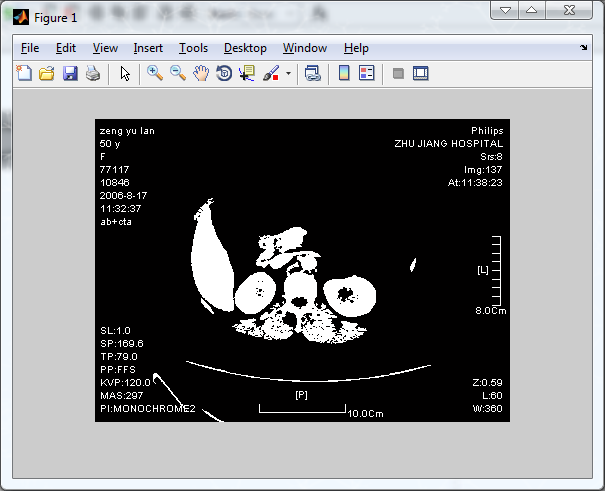
Task: Insert a Colorbar using the toolbar icon
Action: pos(344,73)
